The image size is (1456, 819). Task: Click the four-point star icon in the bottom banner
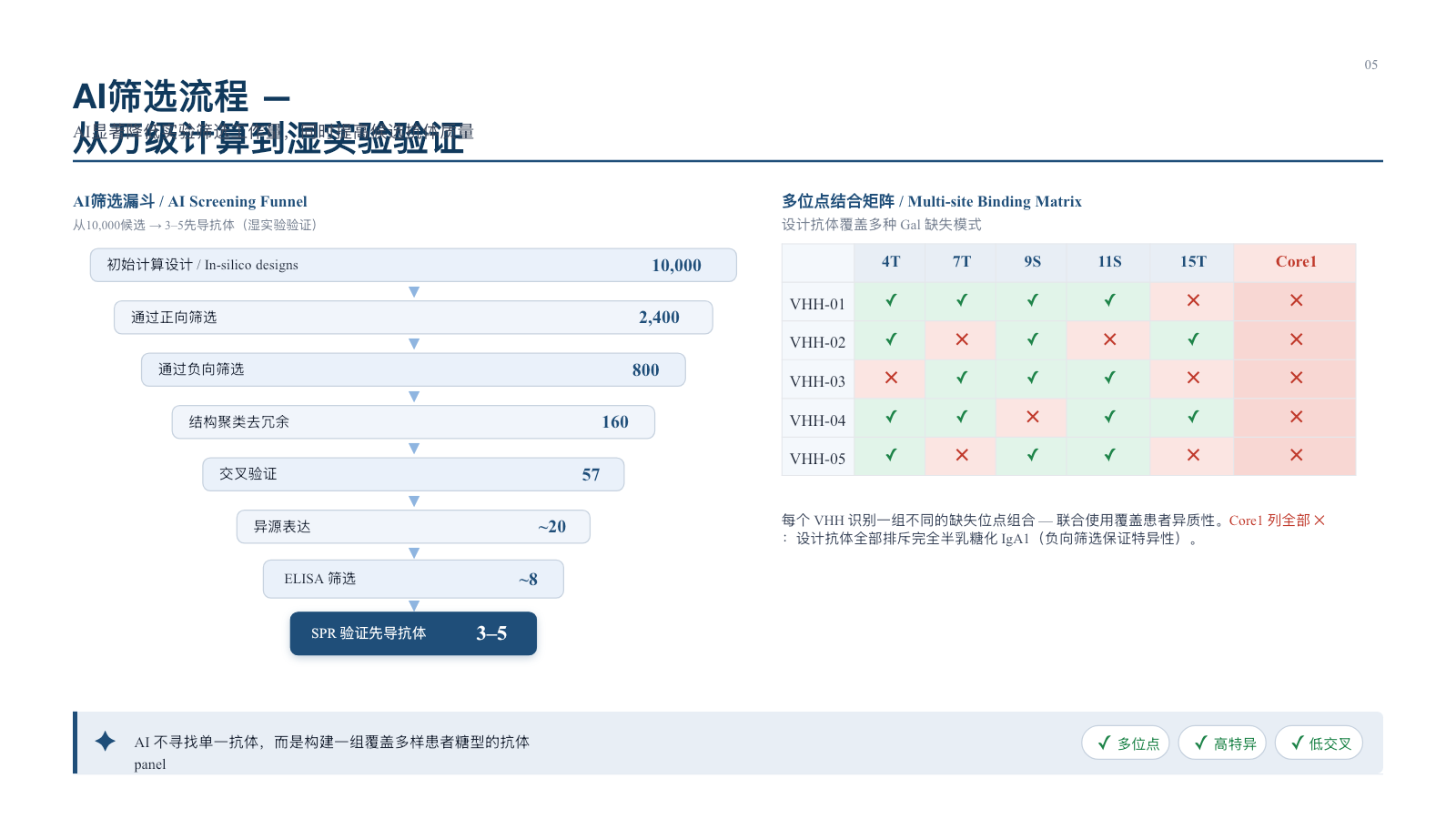pyautogui.click(x=106, y=741)
